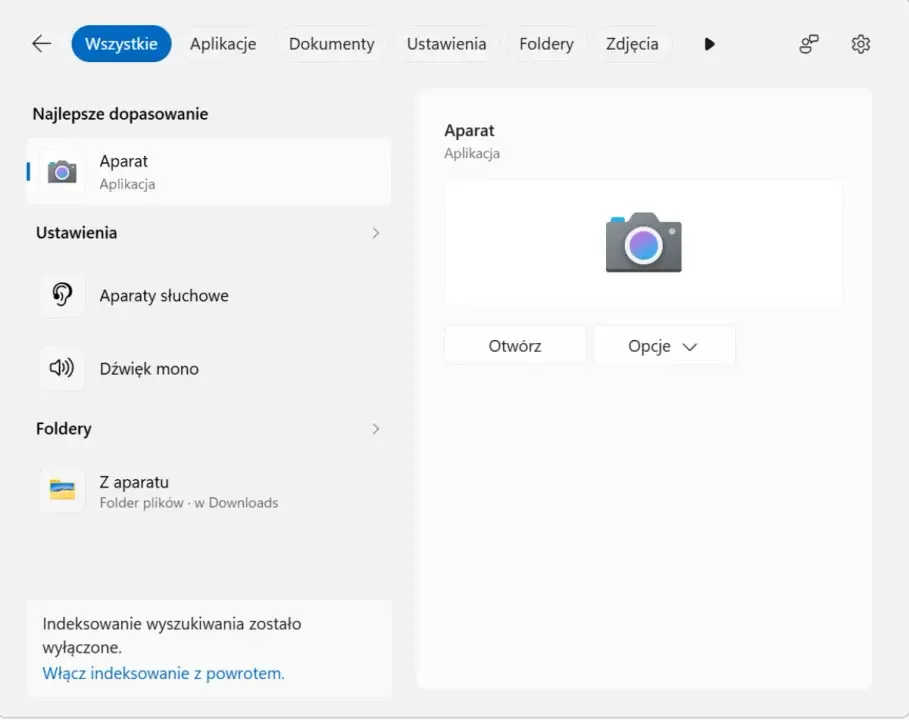Click the Z aparatu folder icon
This screenshot has width=909, height=720.
(x=62, y=490)
